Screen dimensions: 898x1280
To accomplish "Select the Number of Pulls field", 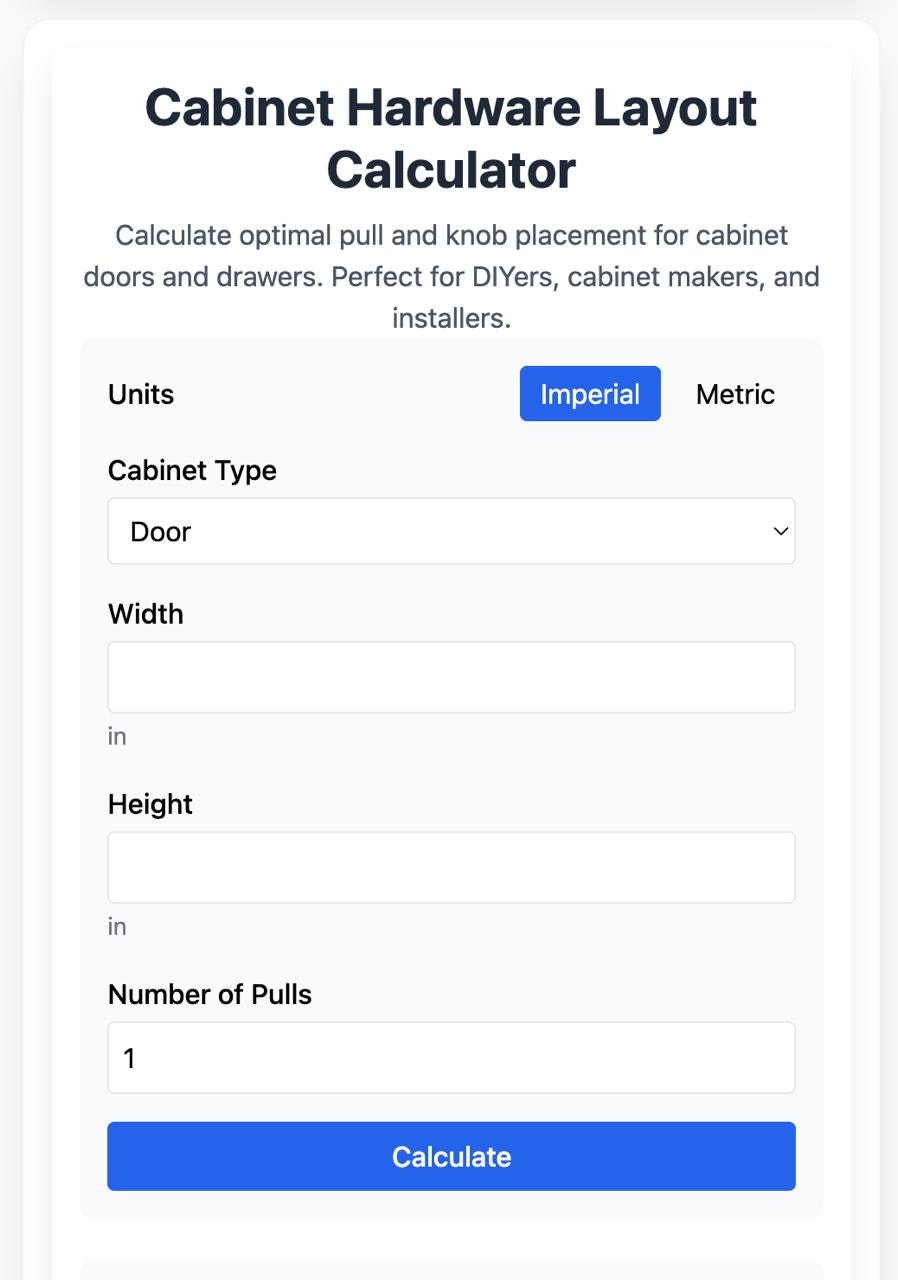I will [451, 1057].
